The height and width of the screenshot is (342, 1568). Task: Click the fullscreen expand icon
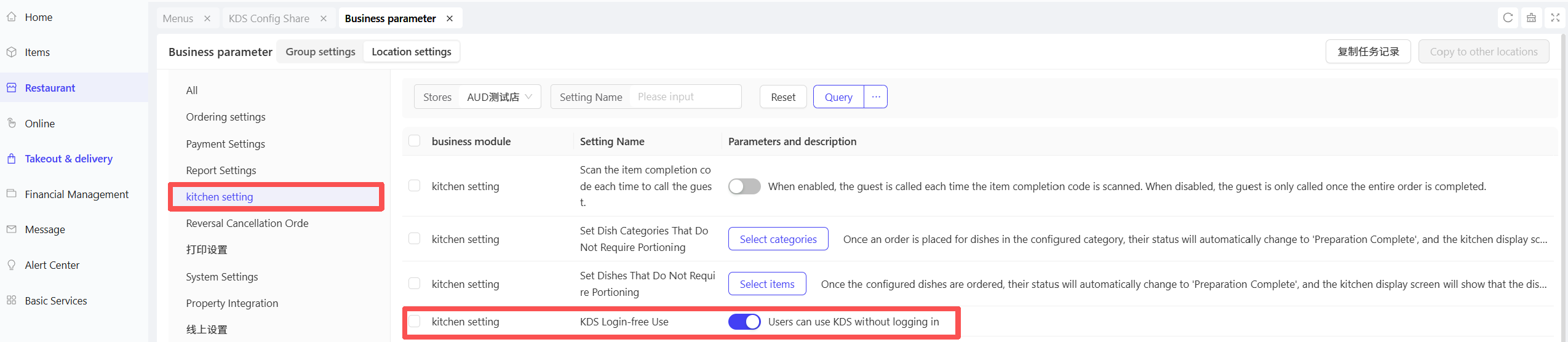(1554, 18)
